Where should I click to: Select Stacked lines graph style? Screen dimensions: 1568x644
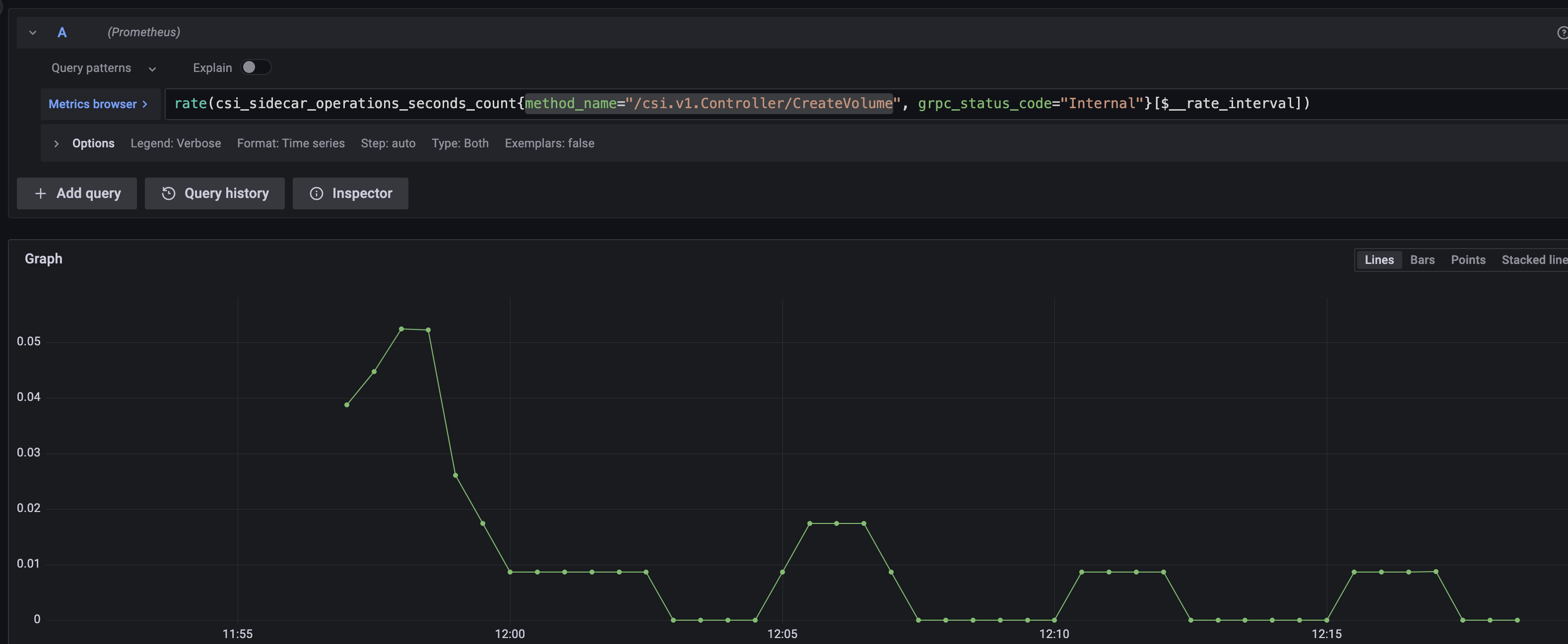coord(1533,260)
